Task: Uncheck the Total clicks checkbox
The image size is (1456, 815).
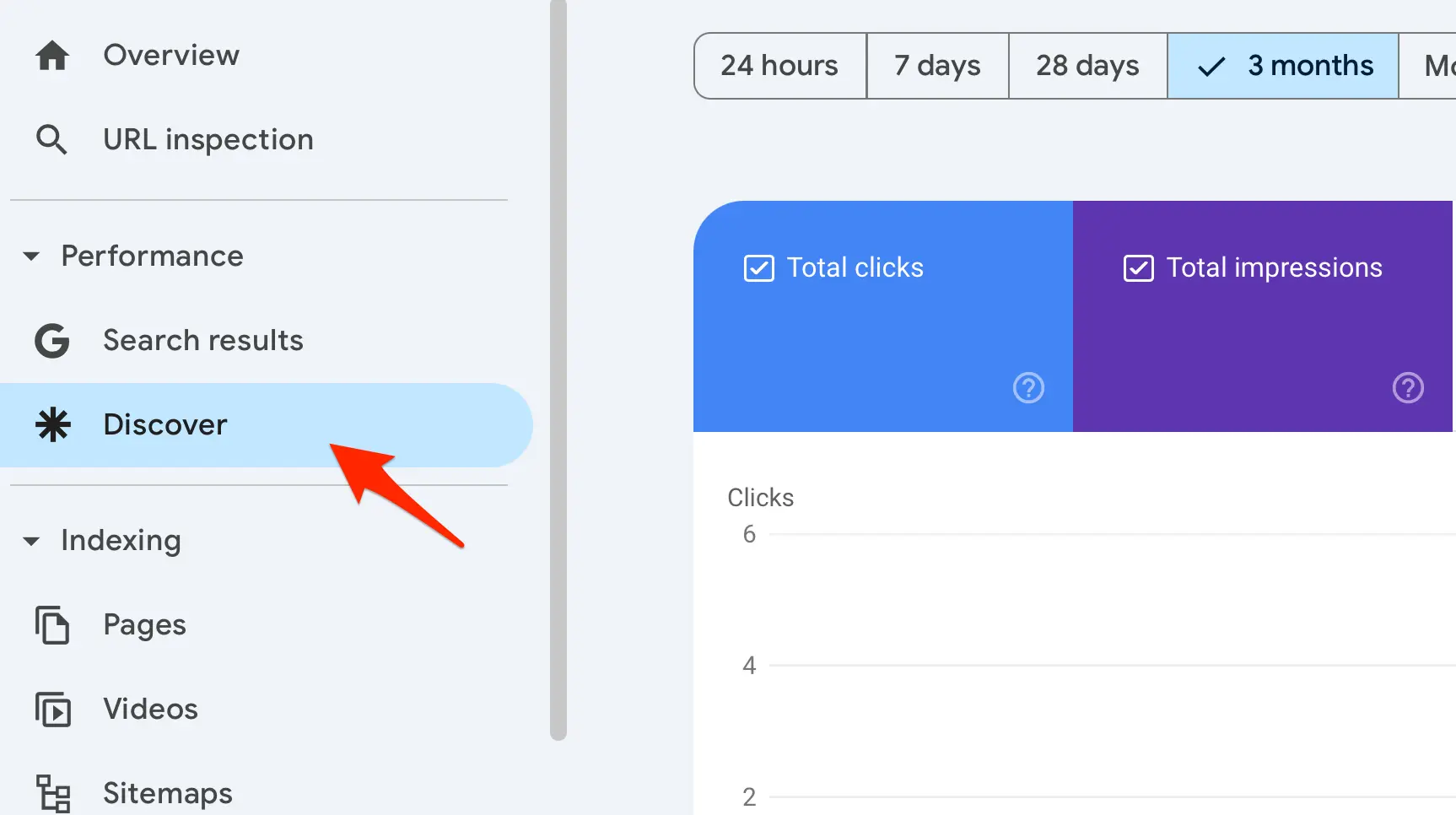Action: click(758, 268)
